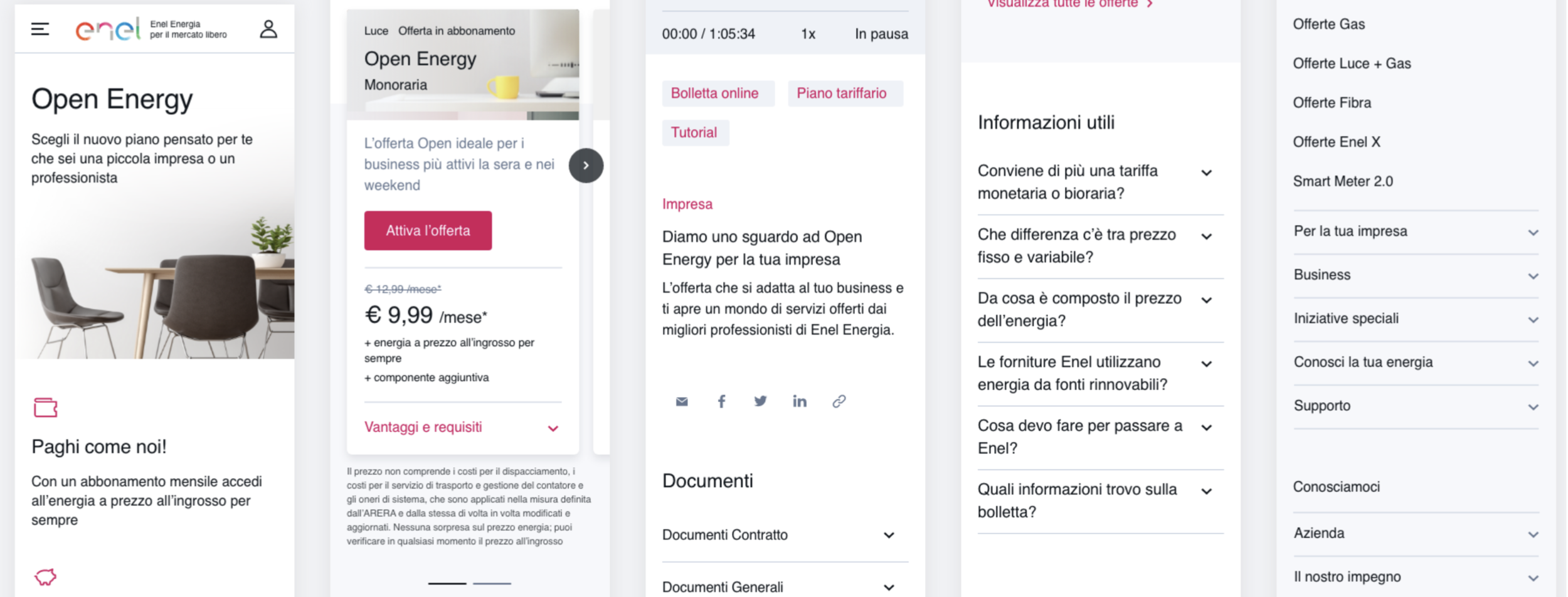1568x597 pixels.
Task: Expand Quali informazioni trovo sulla bolletta
Action: 1100,501
